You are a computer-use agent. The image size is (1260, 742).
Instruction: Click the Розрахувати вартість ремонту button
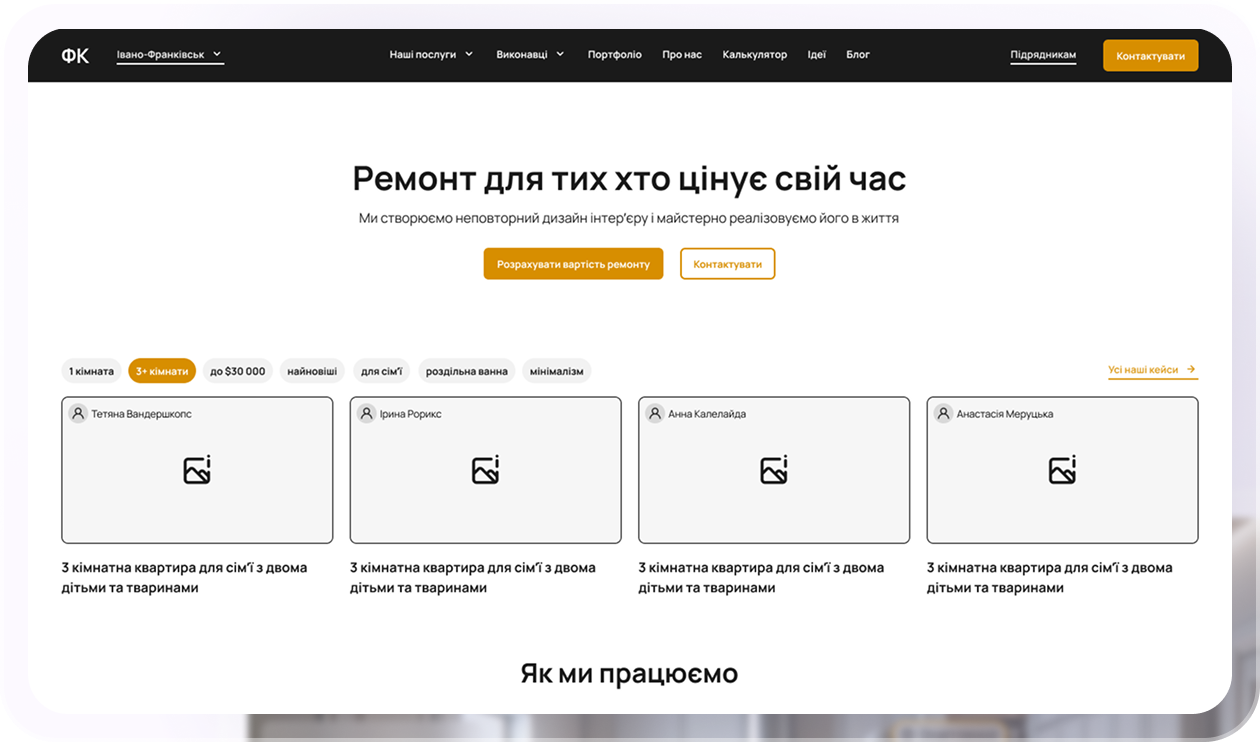(573, 264)
